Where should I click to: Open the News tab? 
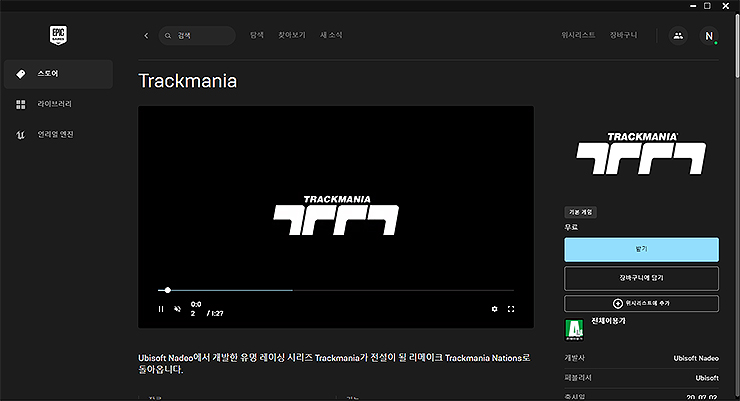tap(331, 35)
